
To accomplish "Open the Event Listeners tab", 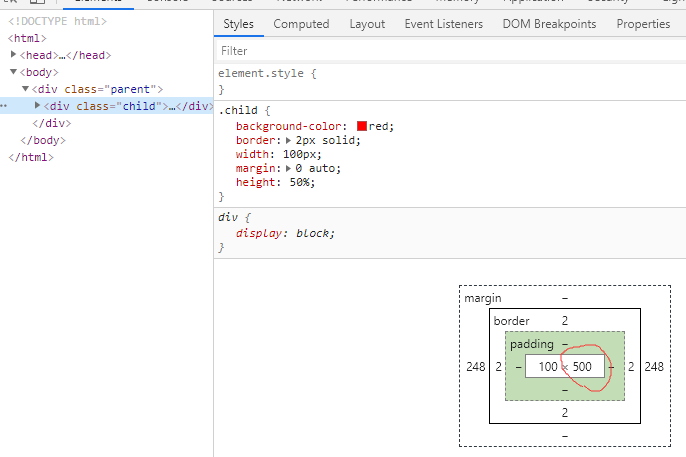I will 443,24.
